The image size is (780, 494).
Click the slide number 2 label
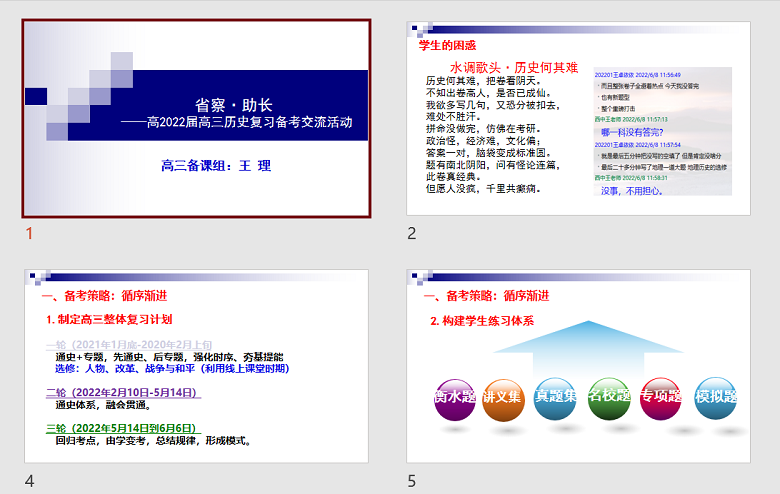(x=411, y=234)
